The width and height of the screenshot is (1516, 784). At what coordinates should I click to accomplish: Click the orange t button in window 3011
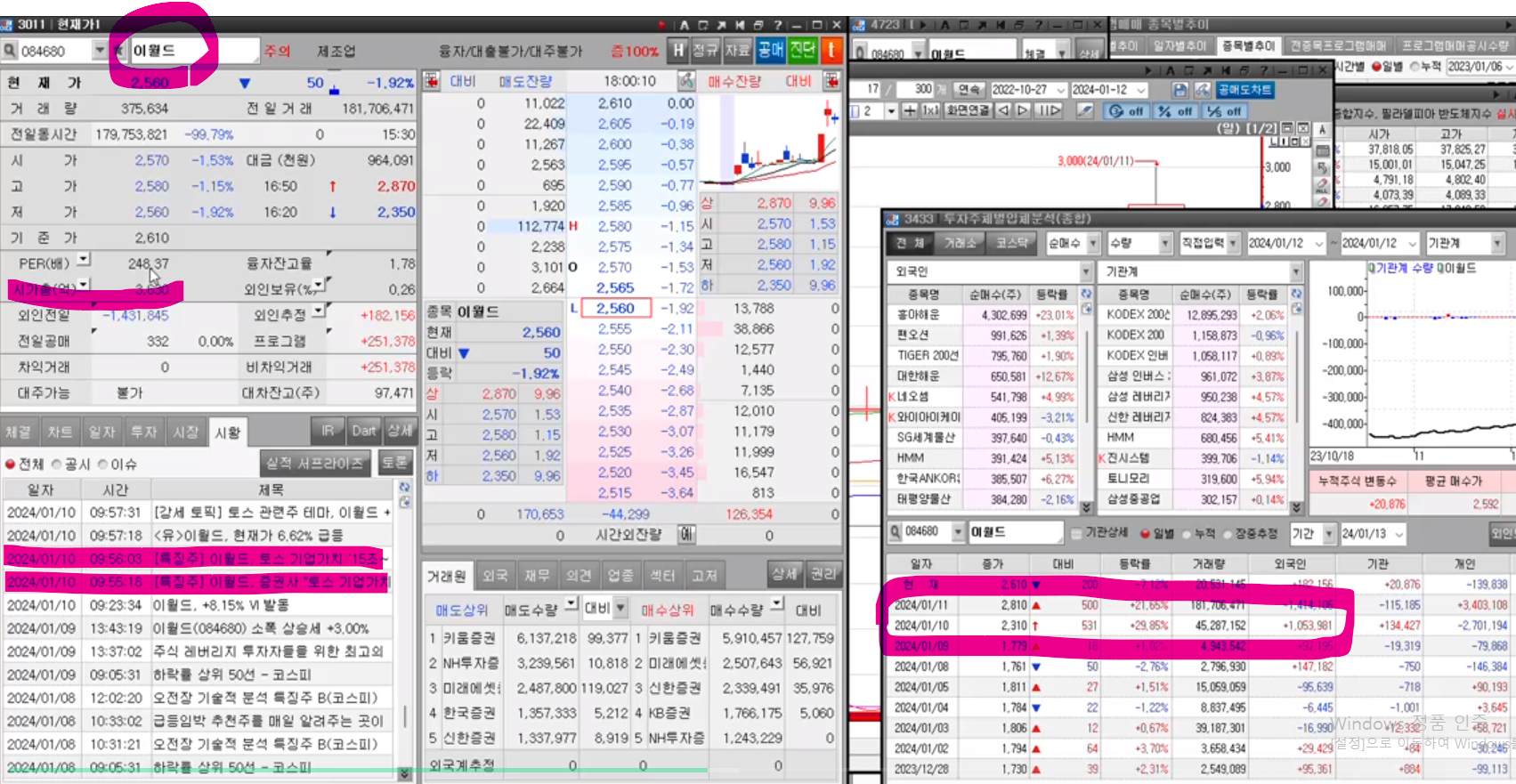coord(831,50)
